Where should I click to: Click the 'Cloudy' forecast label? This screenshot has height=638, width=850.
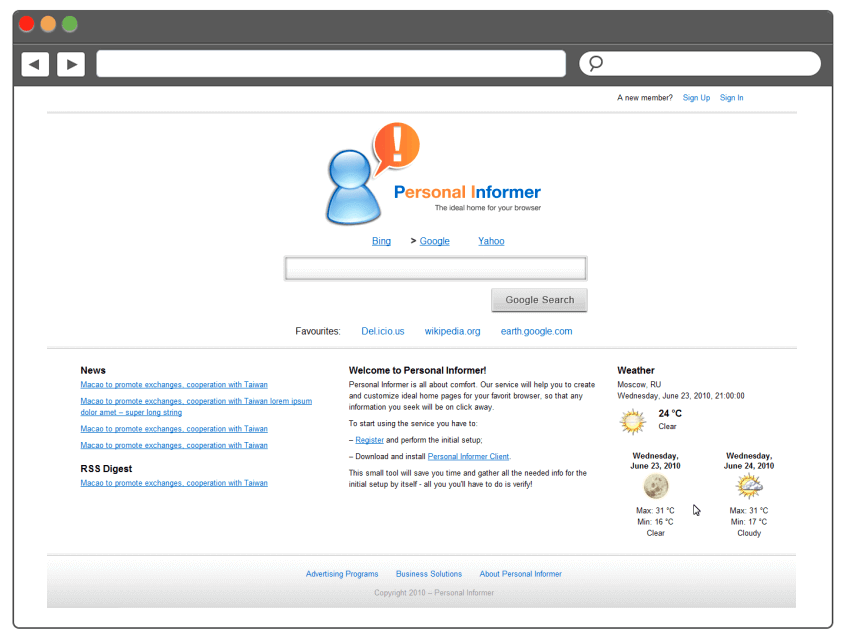pos(749,533)
